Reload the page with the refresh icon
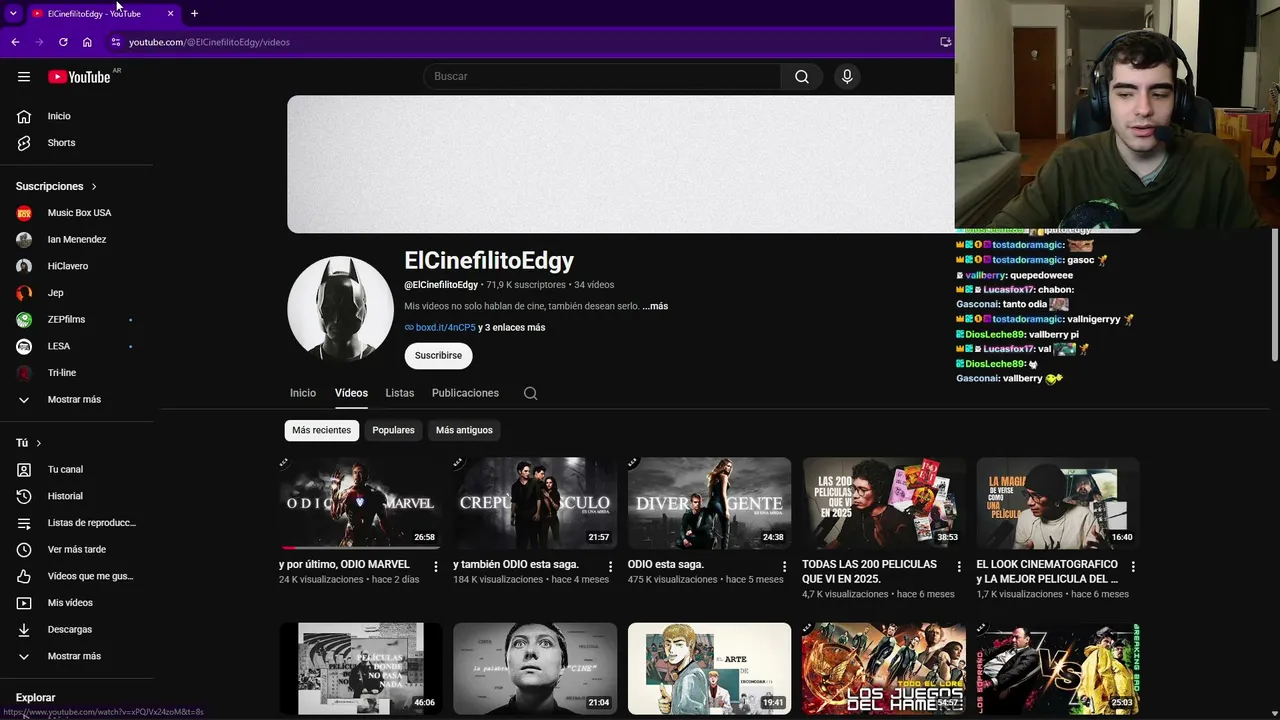This screenshot has height=720, width=1280. click(63, 42)
